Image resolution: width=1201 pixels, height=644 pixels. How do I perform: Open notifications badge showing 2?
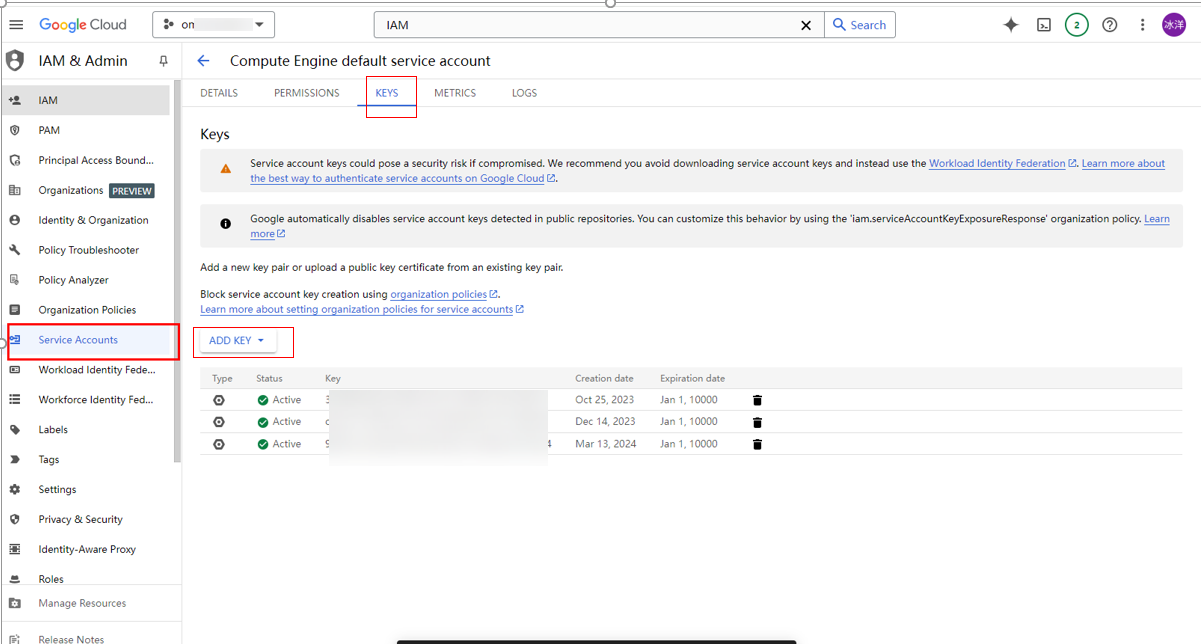click(1076, 25)
